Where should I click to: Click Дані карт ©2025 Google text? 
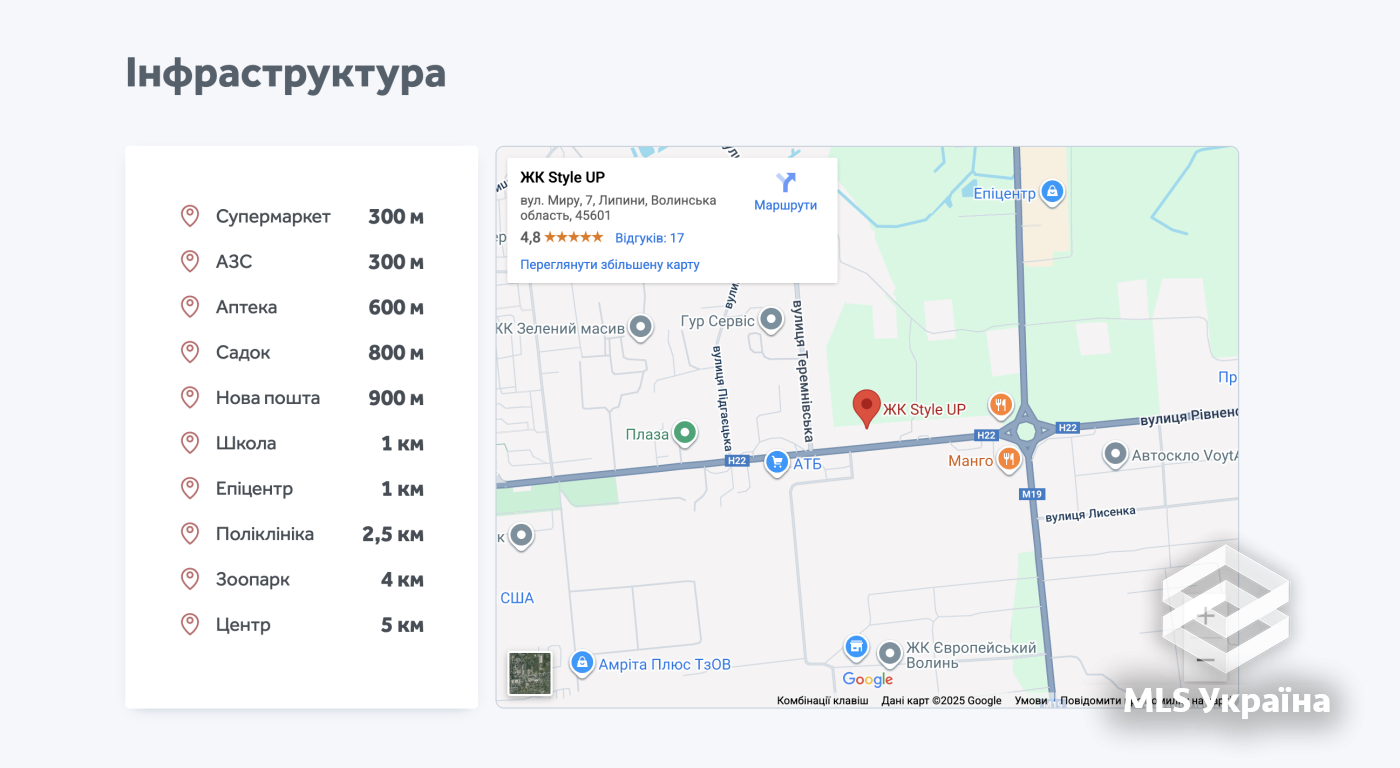click(x=941, y=701)
